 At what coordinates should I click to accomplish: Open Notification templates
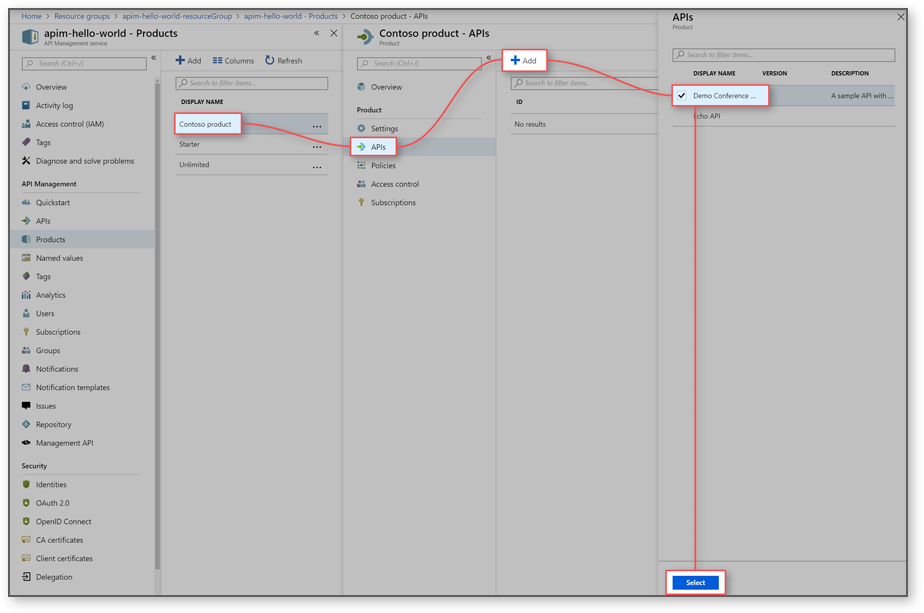(x=72, y=388)
